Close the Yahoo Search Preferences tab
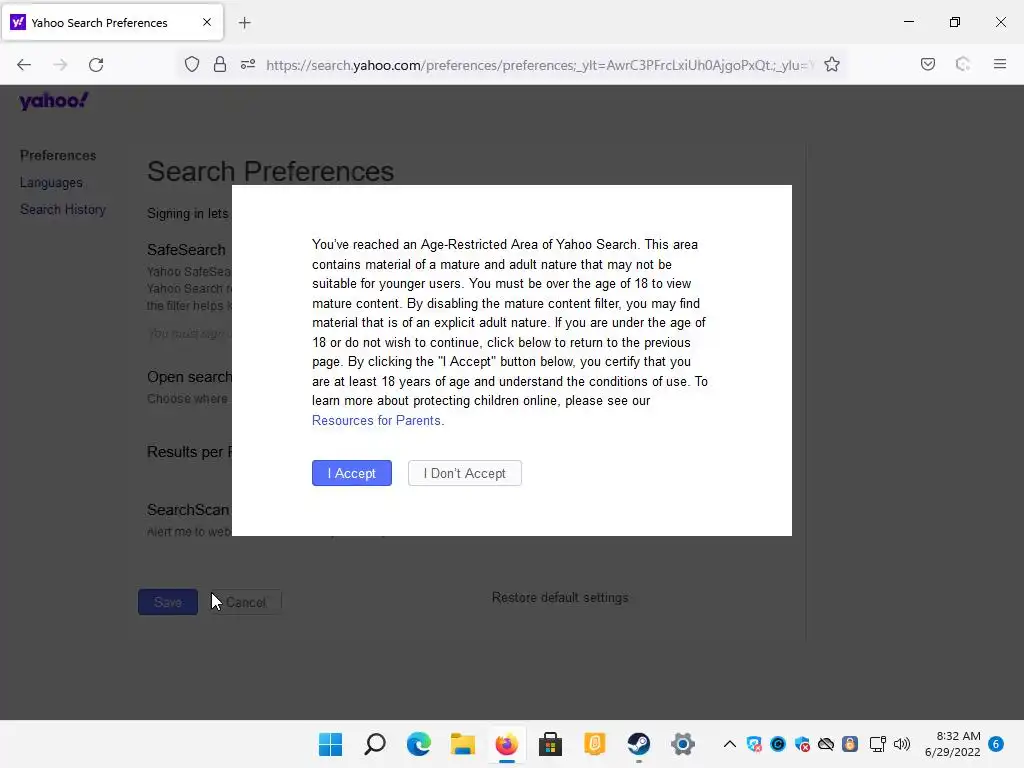Image resolution: width=1024 pixels, height=768 pixels. [x=207, y=22]
